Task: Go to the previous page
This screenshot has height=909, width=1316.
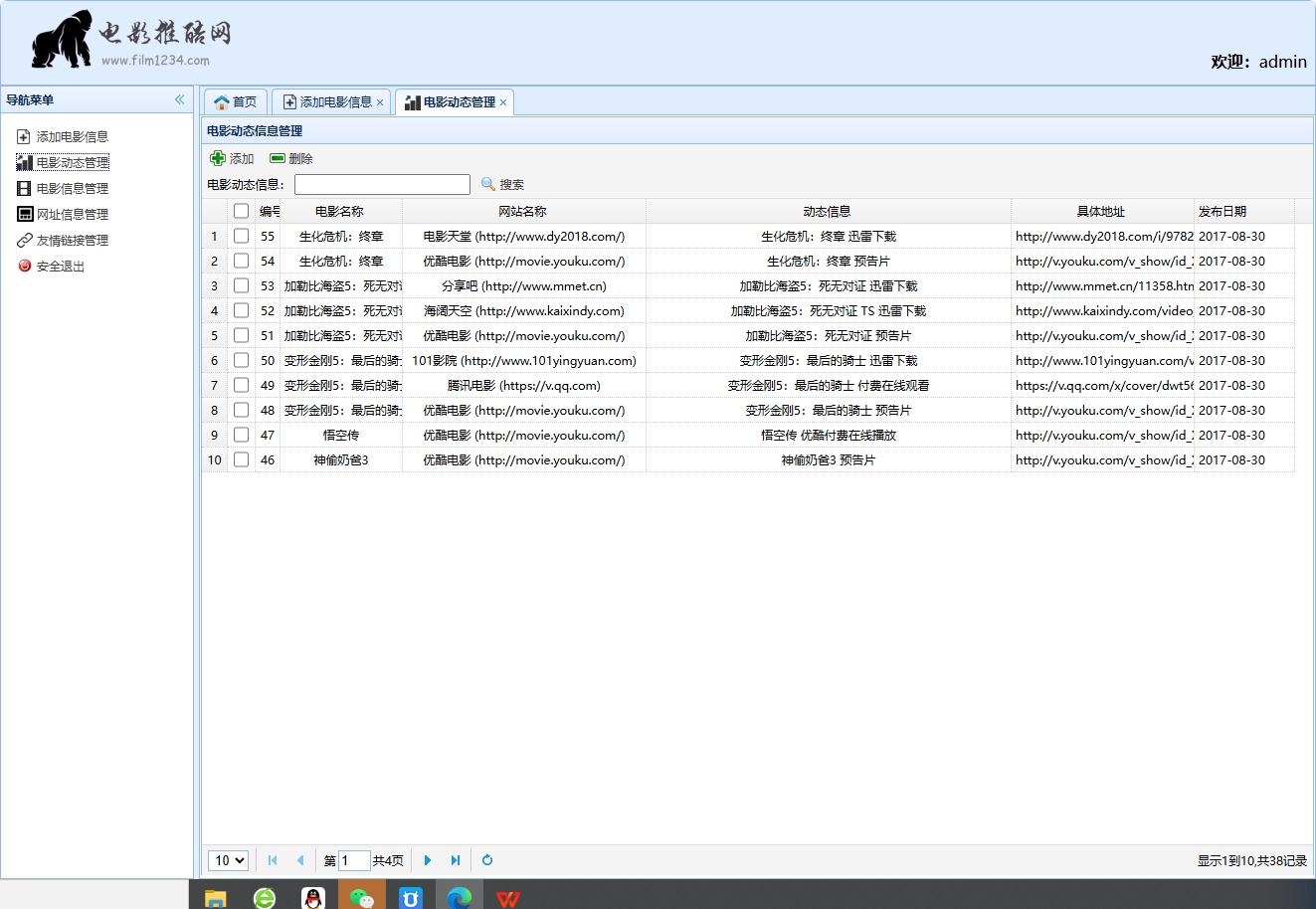Action: (300, 861)
